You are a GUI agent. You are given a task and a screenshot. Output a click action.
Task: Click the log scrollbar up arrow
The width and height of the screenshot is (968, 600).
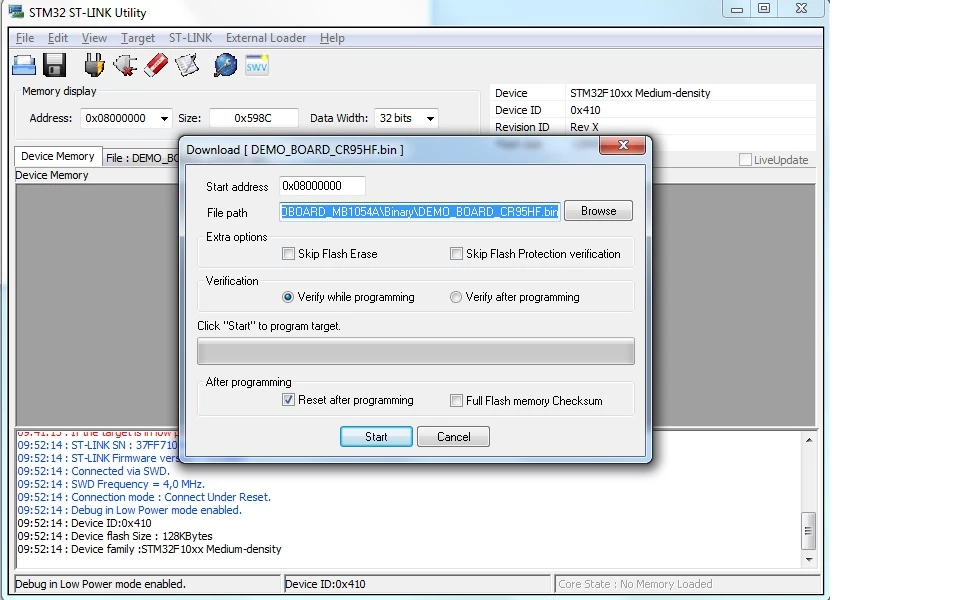809,440
